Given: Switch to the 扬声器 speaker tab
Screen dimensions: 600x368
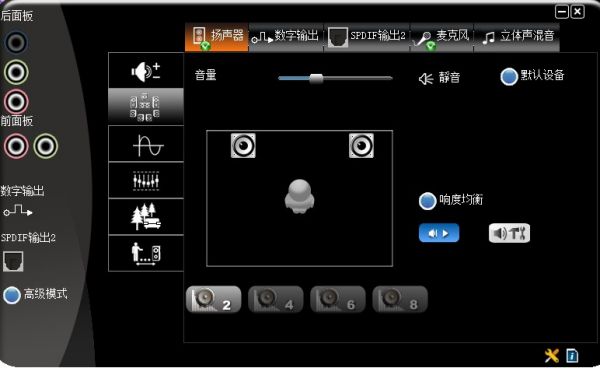Looking at the screenshot, I should click(x=217, y=37).
